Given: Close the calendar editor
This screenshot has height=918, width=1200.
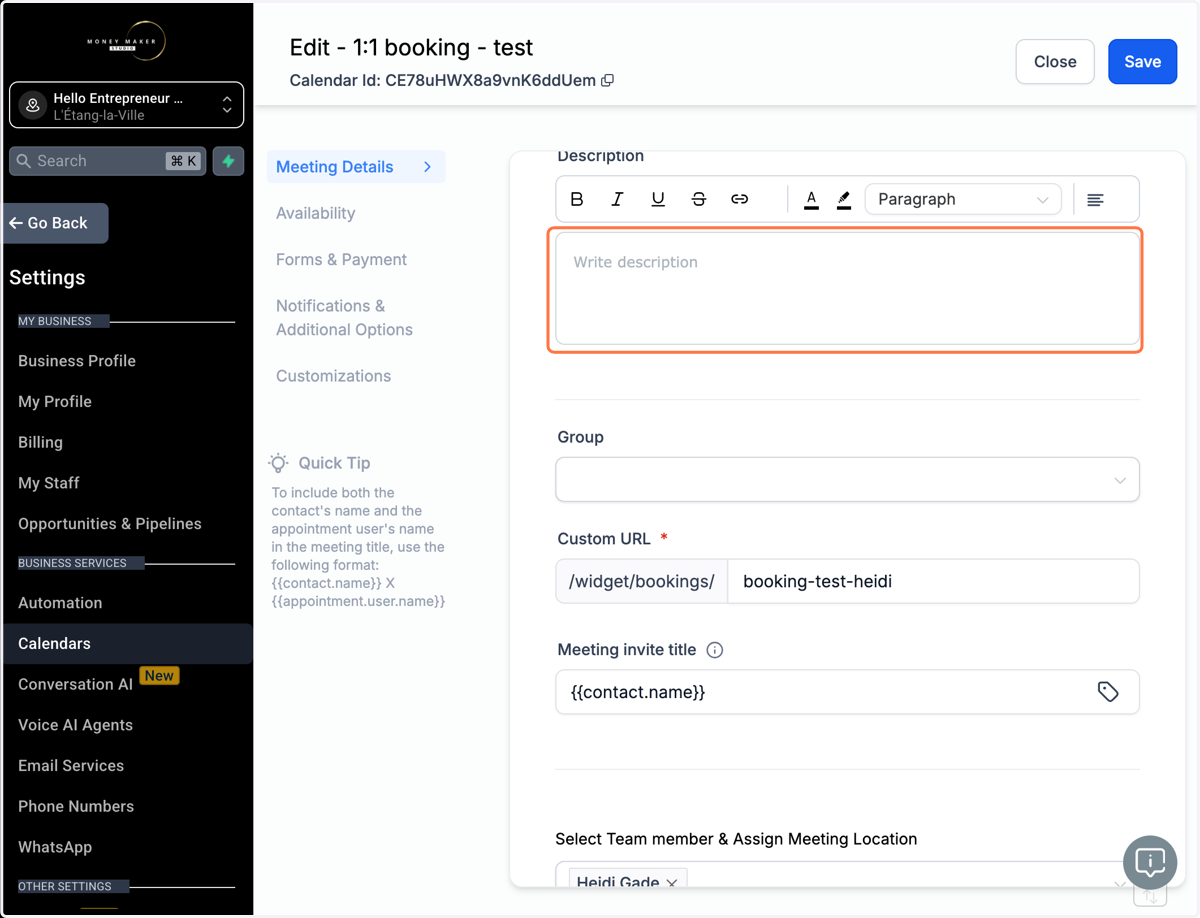Looking at the screenshot, I should 1055,61.
